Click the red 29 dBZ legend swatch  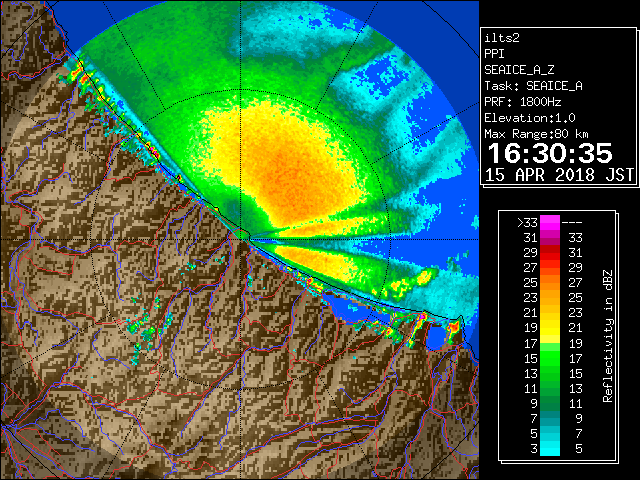coord(550,253)
